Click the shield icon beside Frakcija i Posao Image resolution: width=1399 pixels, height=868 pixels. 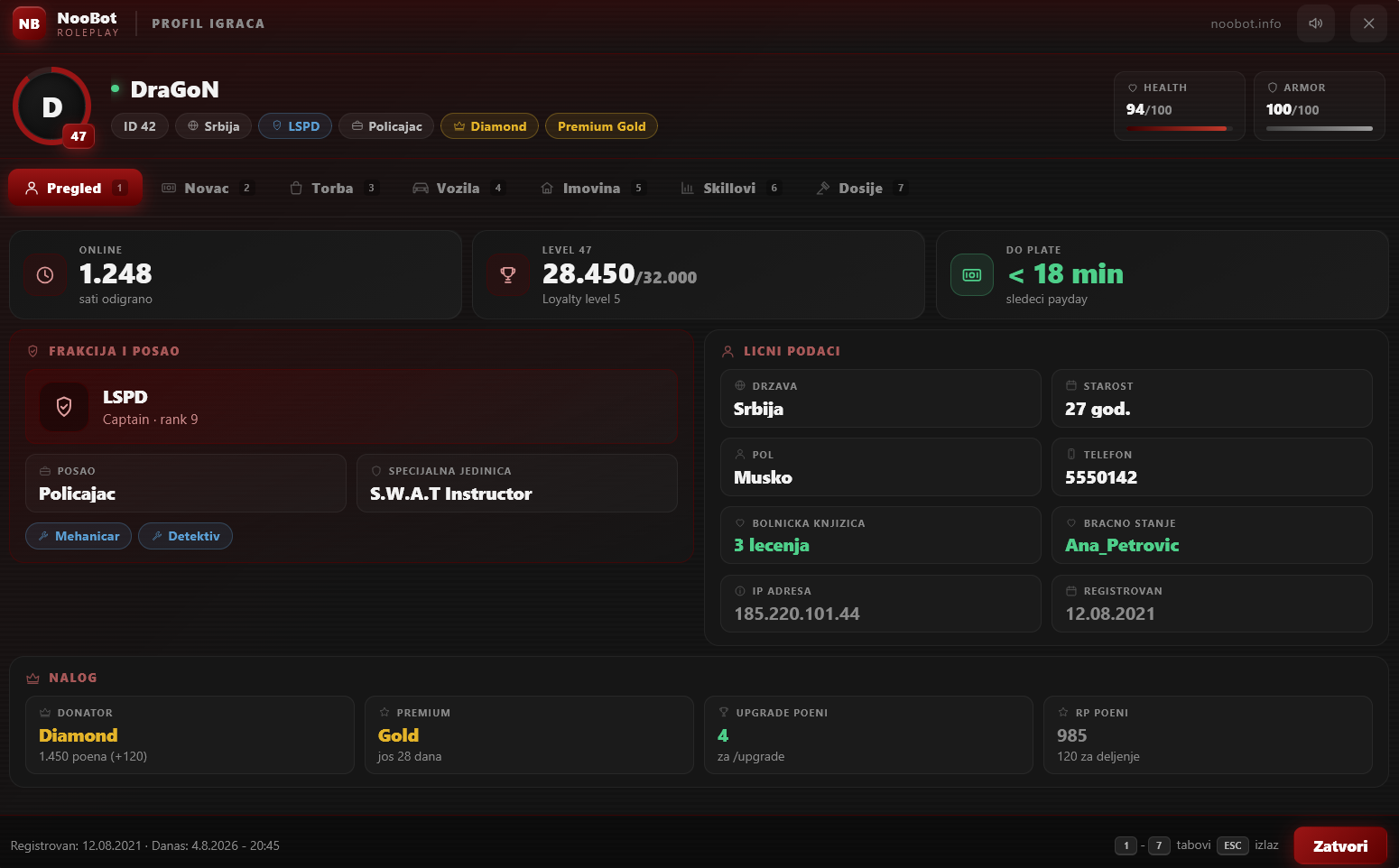32,351
